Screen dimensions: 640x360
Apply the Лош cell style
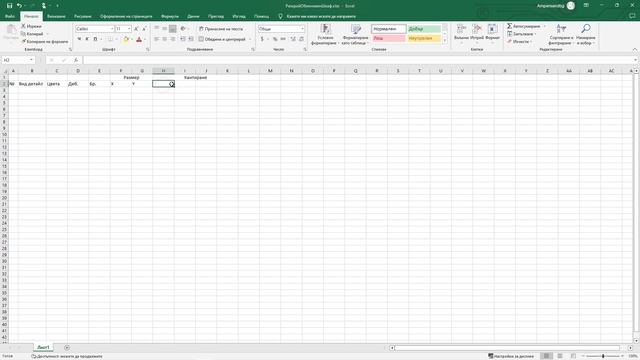point(388,38)
